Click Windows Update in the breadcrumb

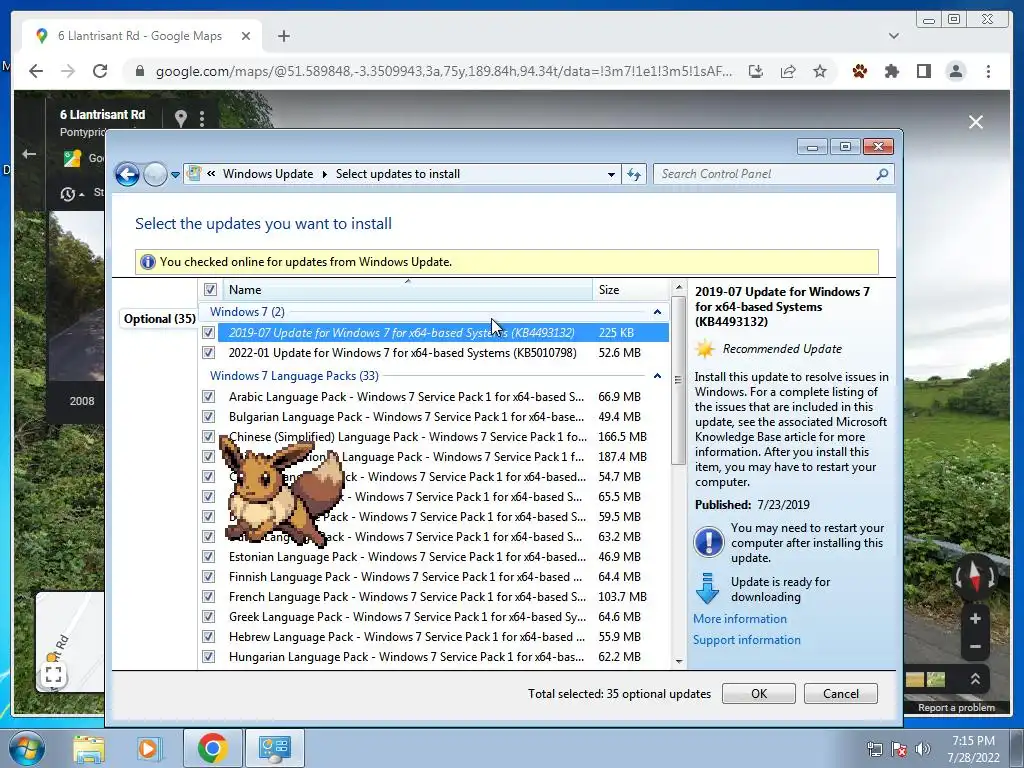[x=268, y=174]
